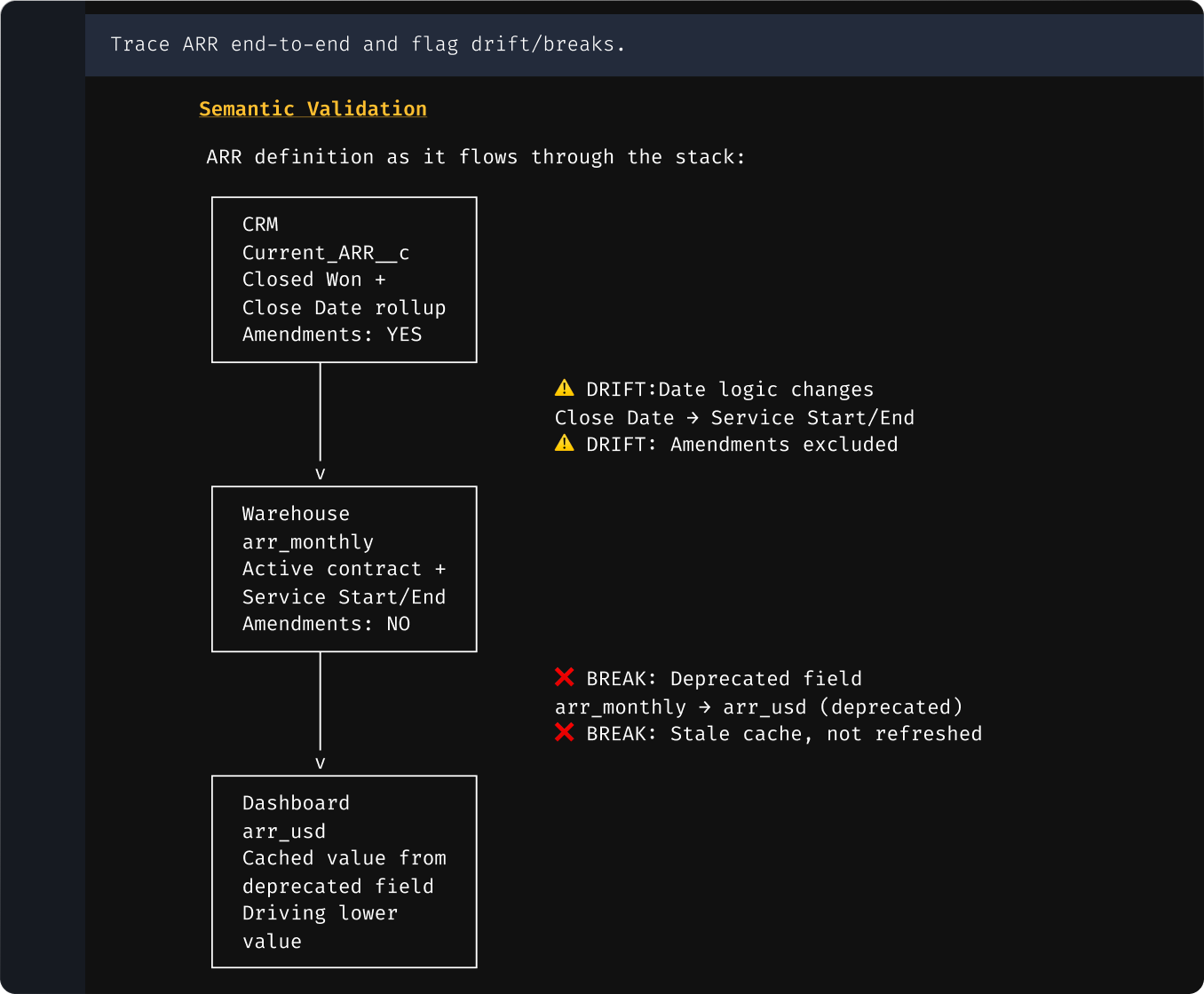Image resolution: width=1204 pixels, height=994 pixels.
Task: Click the arrow in Close Date to Service Start/End
Action: click(x=693, y=417)
